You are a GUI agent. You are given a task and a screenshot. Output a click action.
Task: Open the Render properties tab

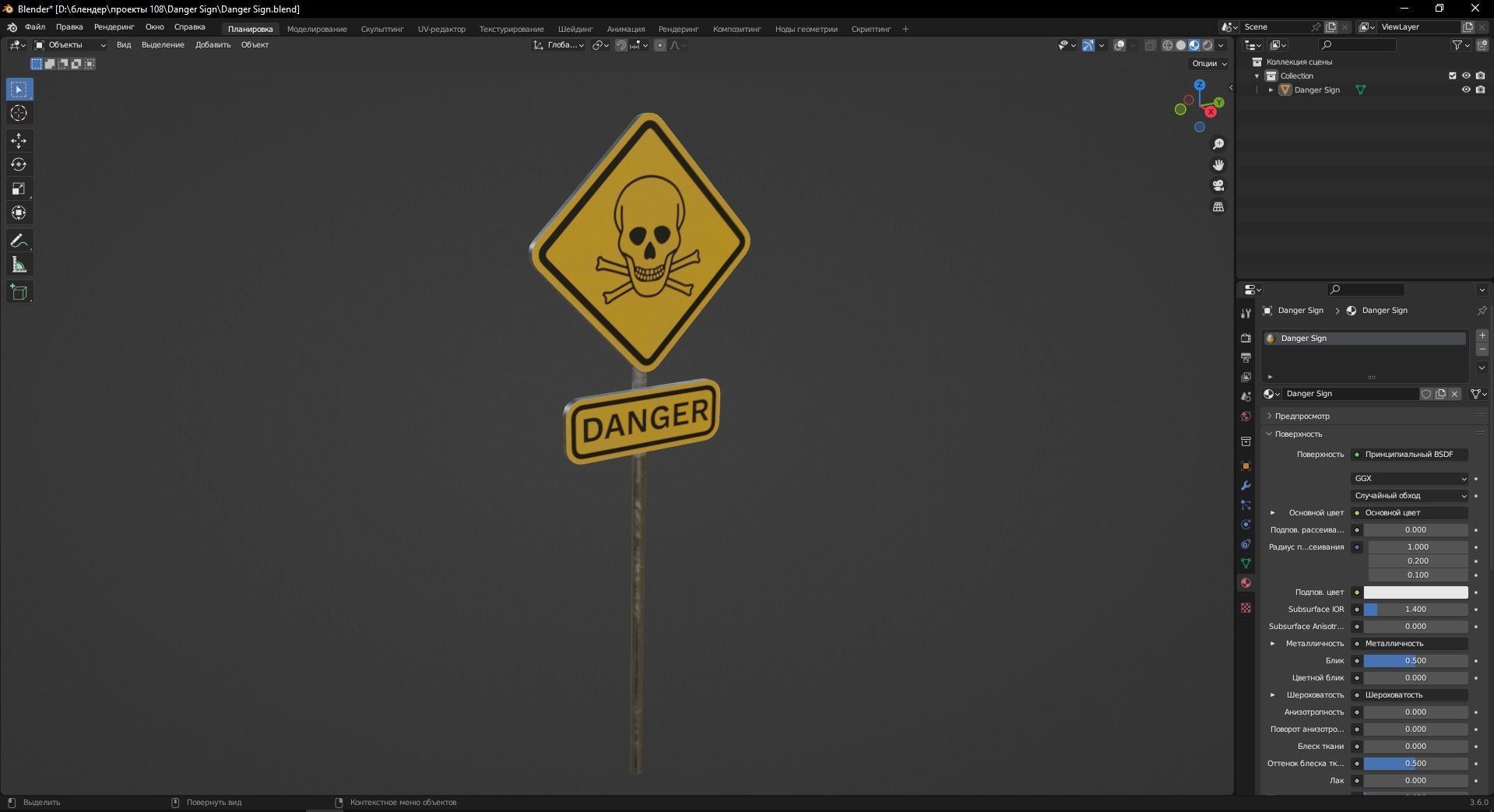(1246, 338)
